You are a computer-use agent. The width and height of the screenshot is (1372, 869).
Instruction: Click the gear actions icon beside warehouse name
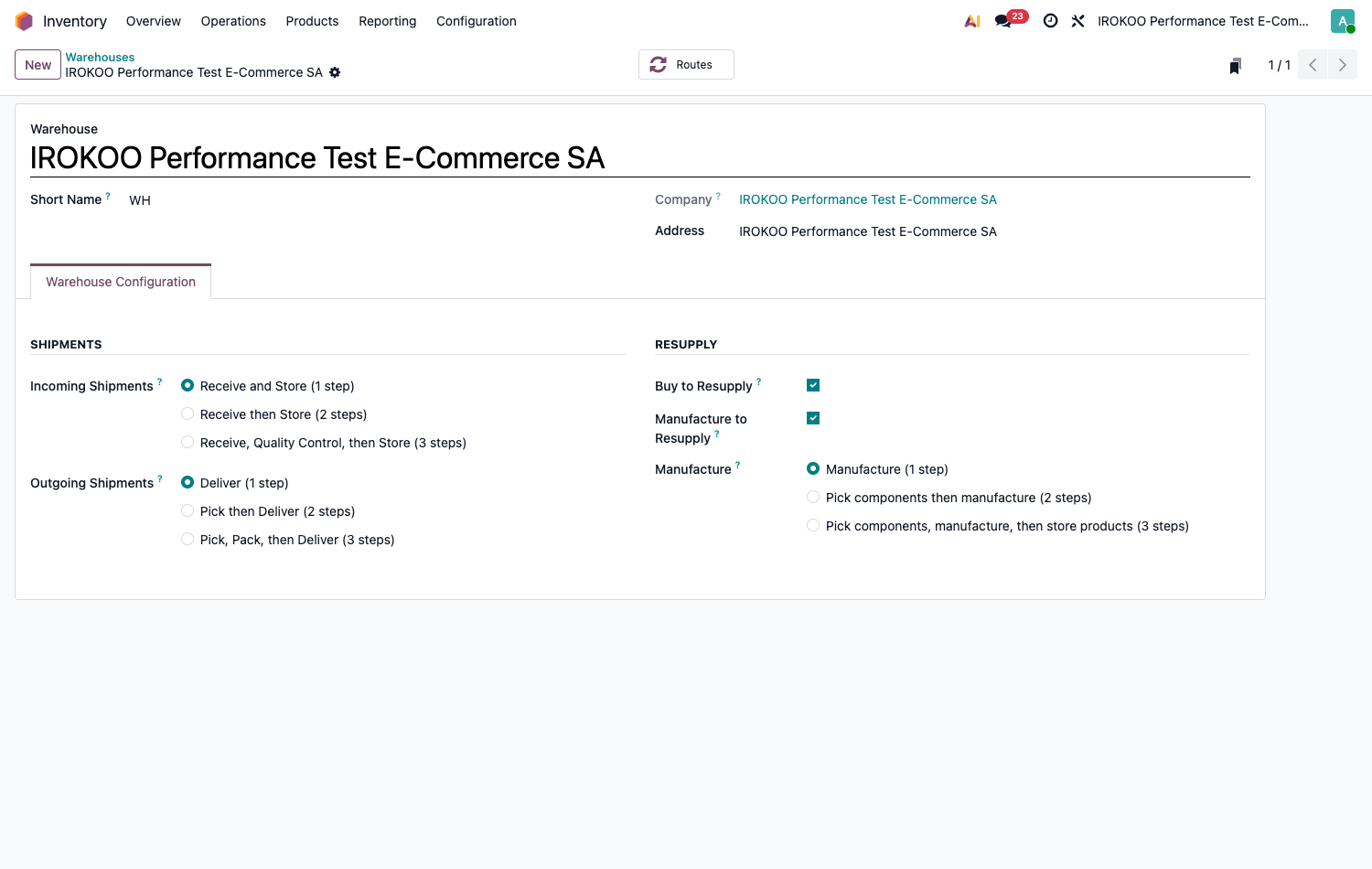coord(335,72)
